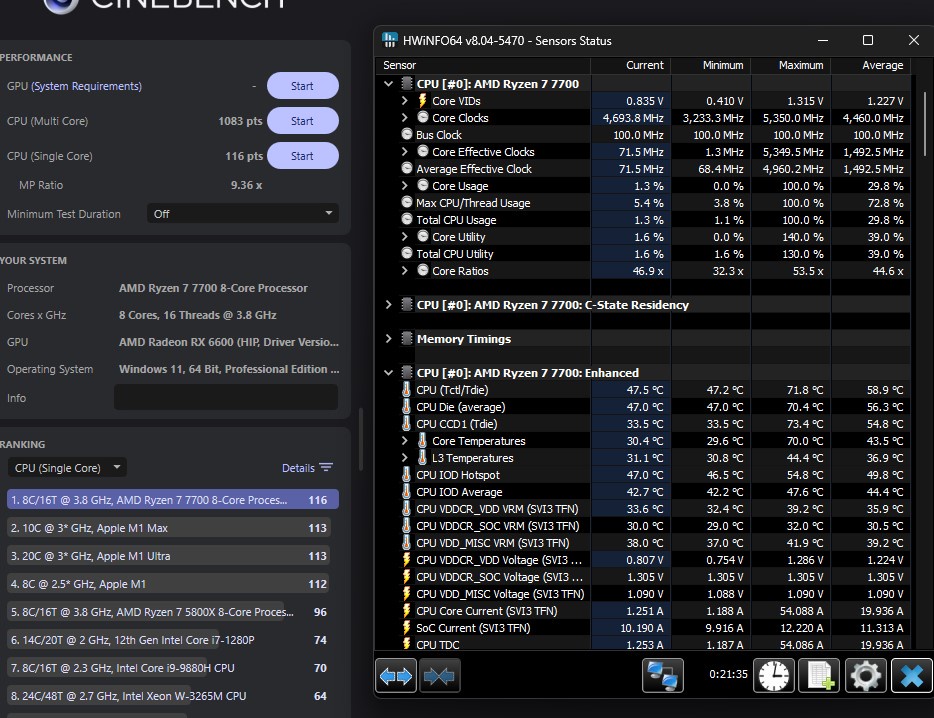Click HWiNFO shrink-columns arrows icon
The image size is (934, 718).
[439, 676]
